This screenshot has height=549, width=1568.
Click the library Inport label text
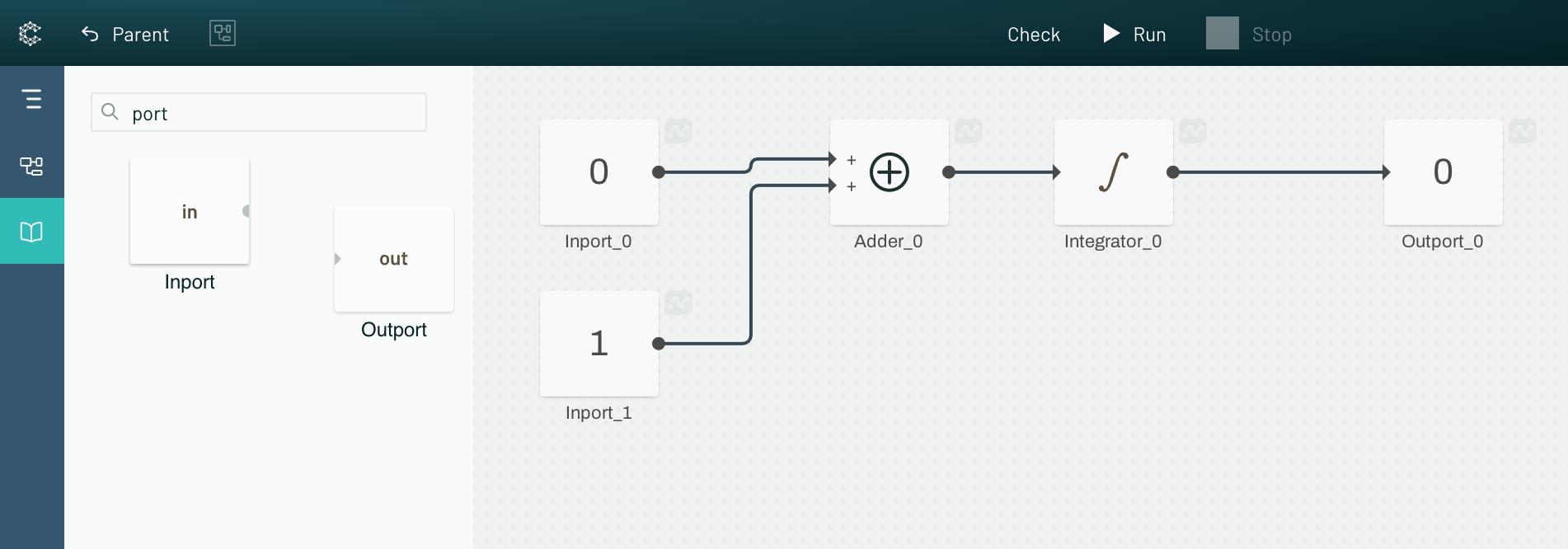(190, 282)
